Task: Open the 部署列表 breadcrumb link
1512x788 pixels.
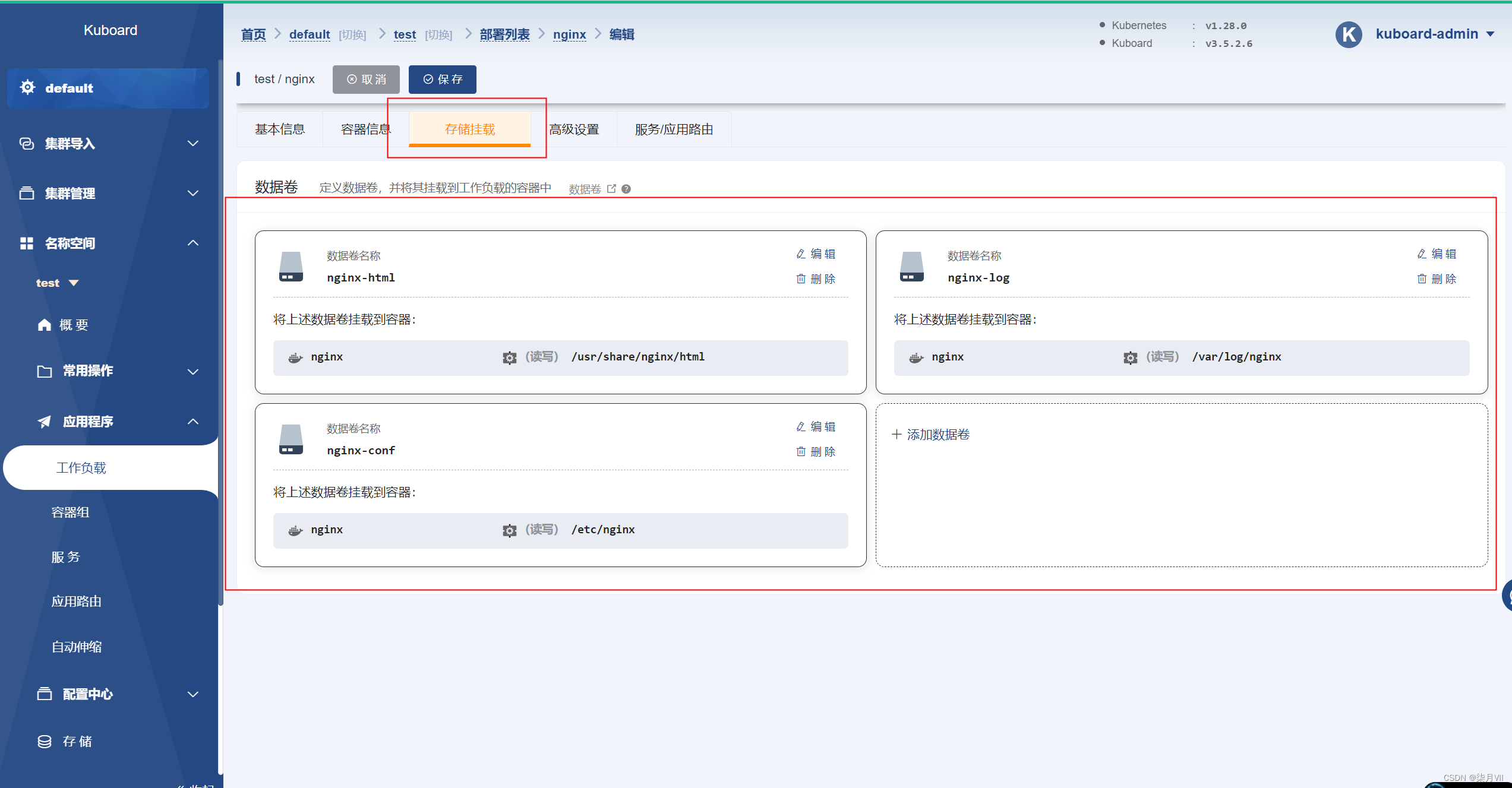Action: (504, 34)
